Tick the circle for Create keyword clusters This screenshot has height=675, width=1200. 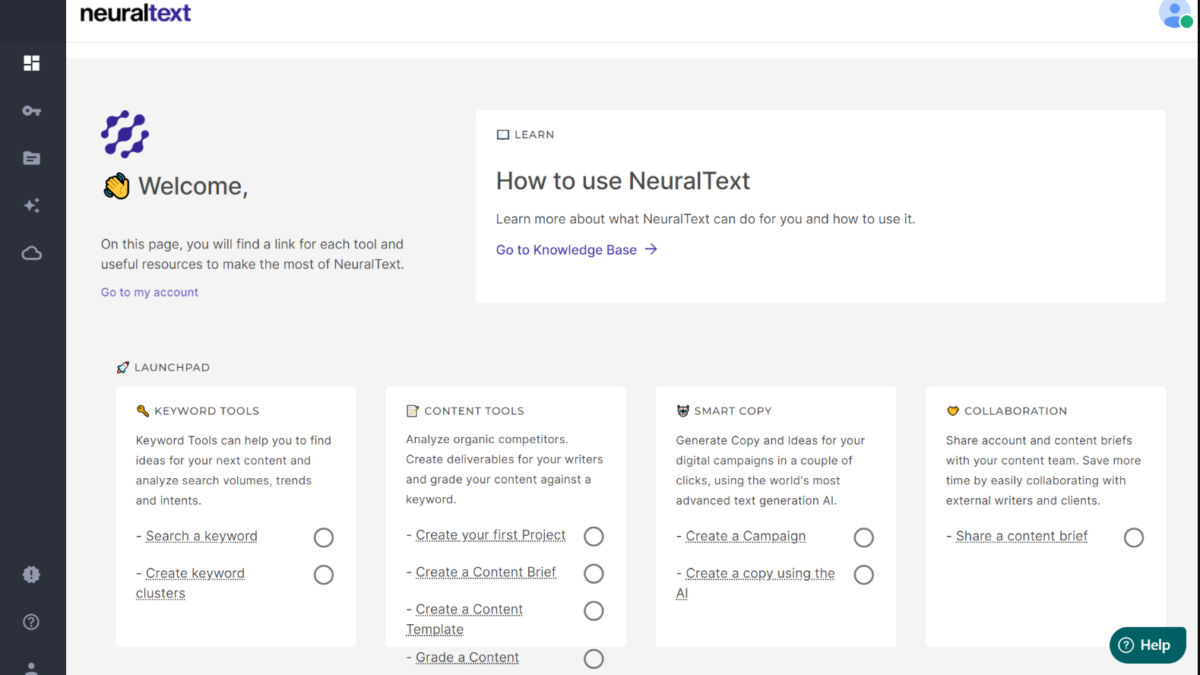pyautogui.click(x=324, y=575)
